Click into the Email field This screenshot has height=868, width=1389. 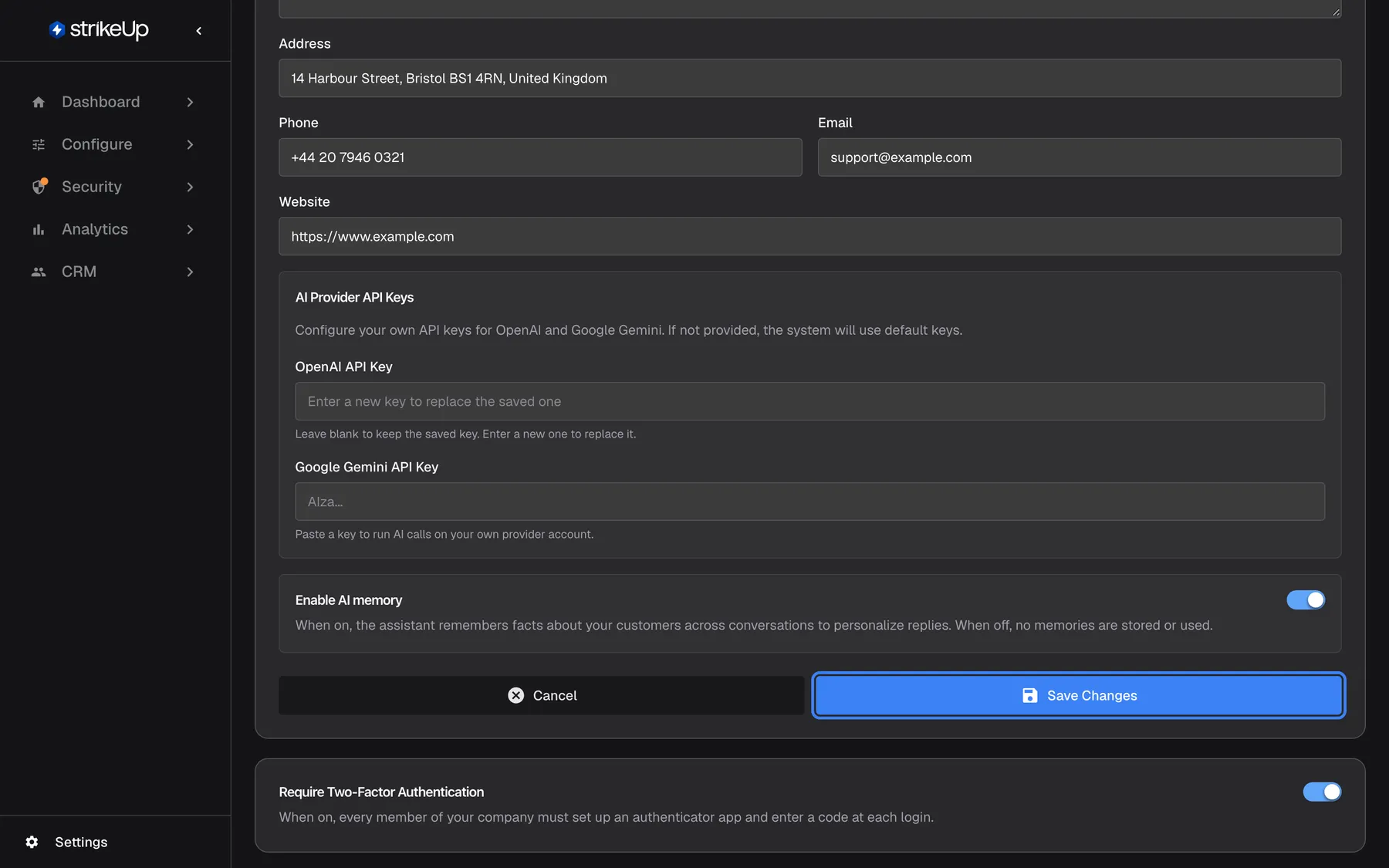click(x=1080, y=157)
